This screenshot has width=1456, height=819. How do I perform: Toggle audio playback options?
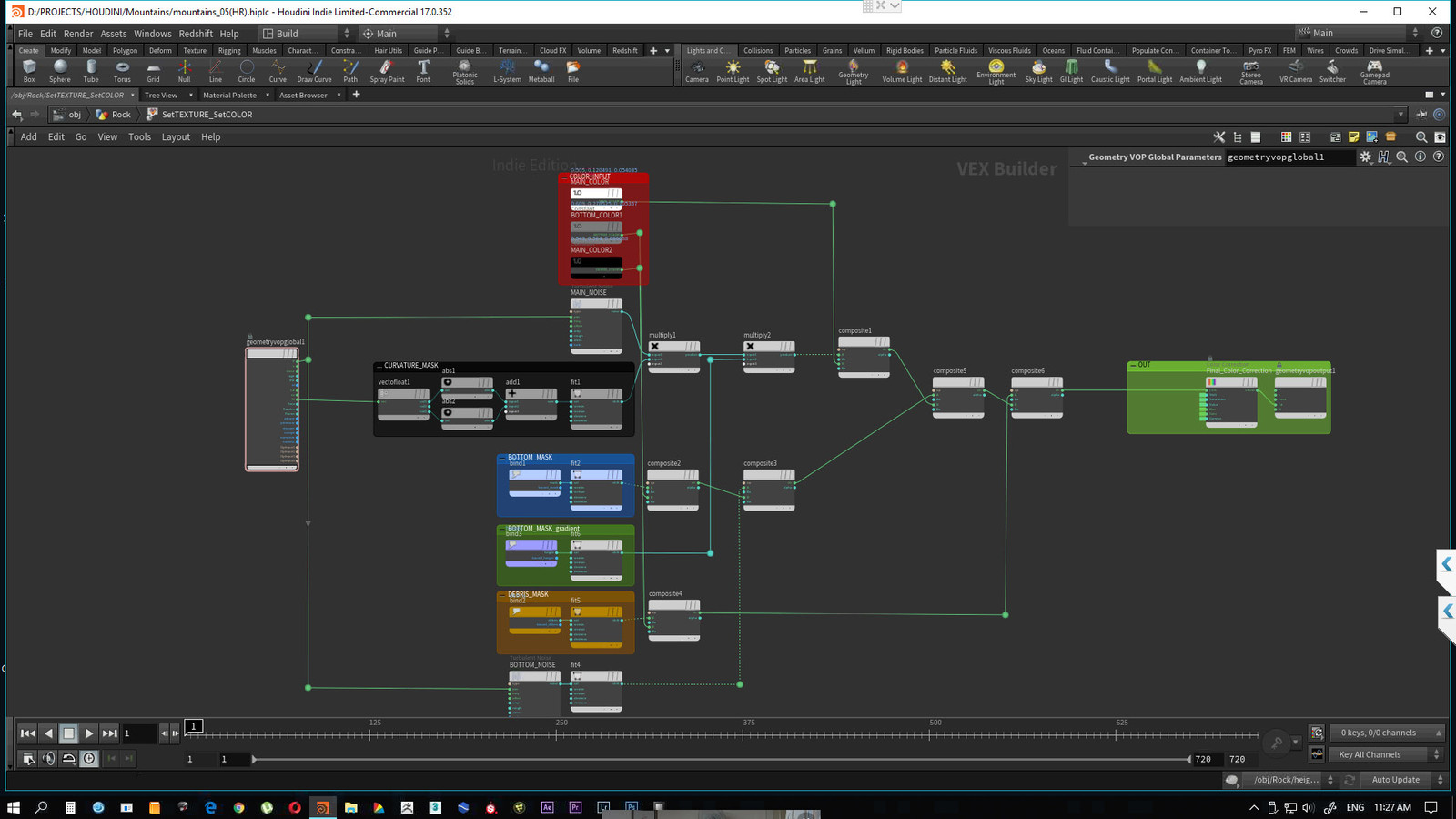[x=48, y=758]
